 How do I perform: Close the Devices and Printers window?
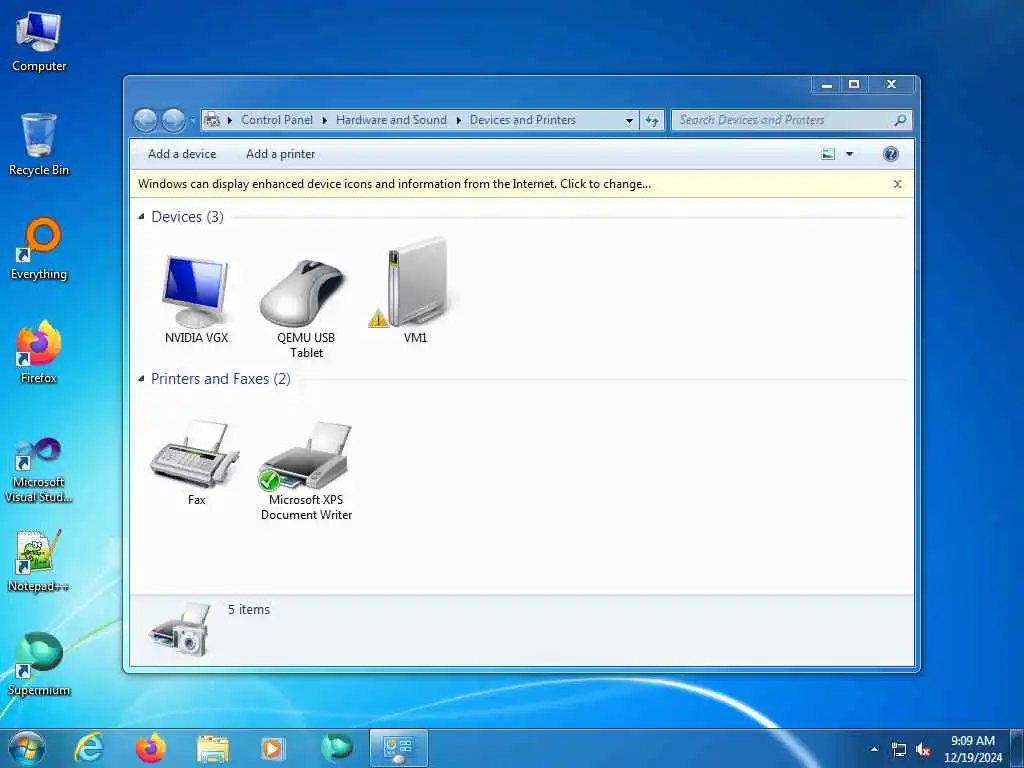click(891, 85)
